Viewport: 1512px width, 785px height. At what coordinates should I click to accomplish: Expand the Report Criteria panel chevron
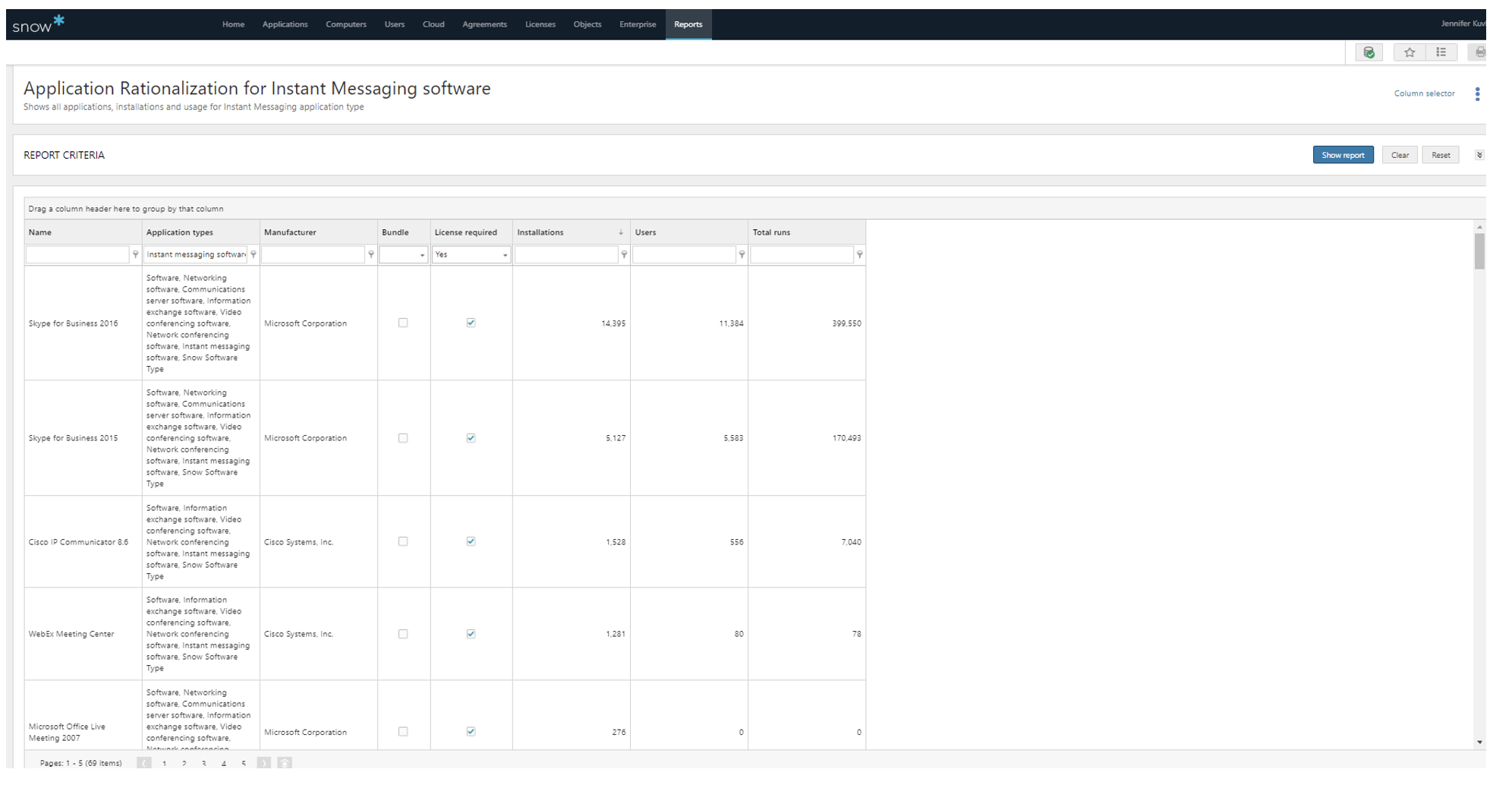coord(1479,155)
